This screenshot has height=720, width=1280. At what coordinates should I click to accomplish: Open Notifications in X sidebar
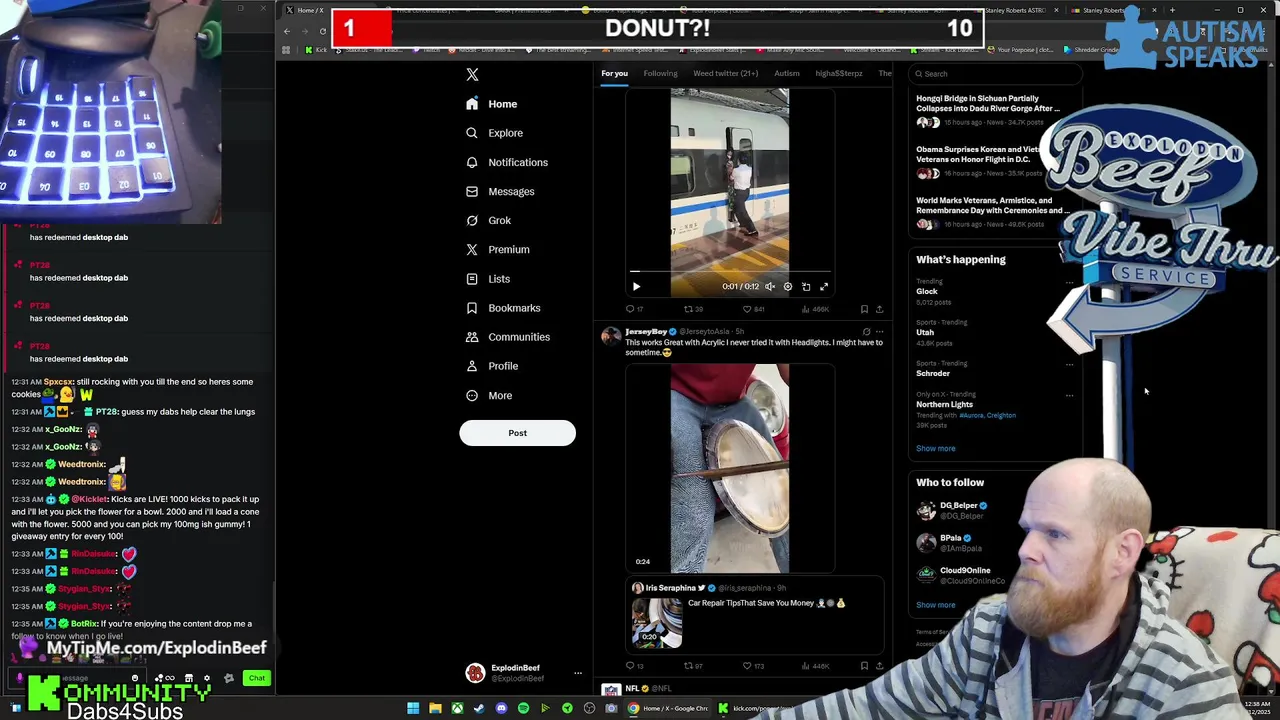(x=507, y=162)
